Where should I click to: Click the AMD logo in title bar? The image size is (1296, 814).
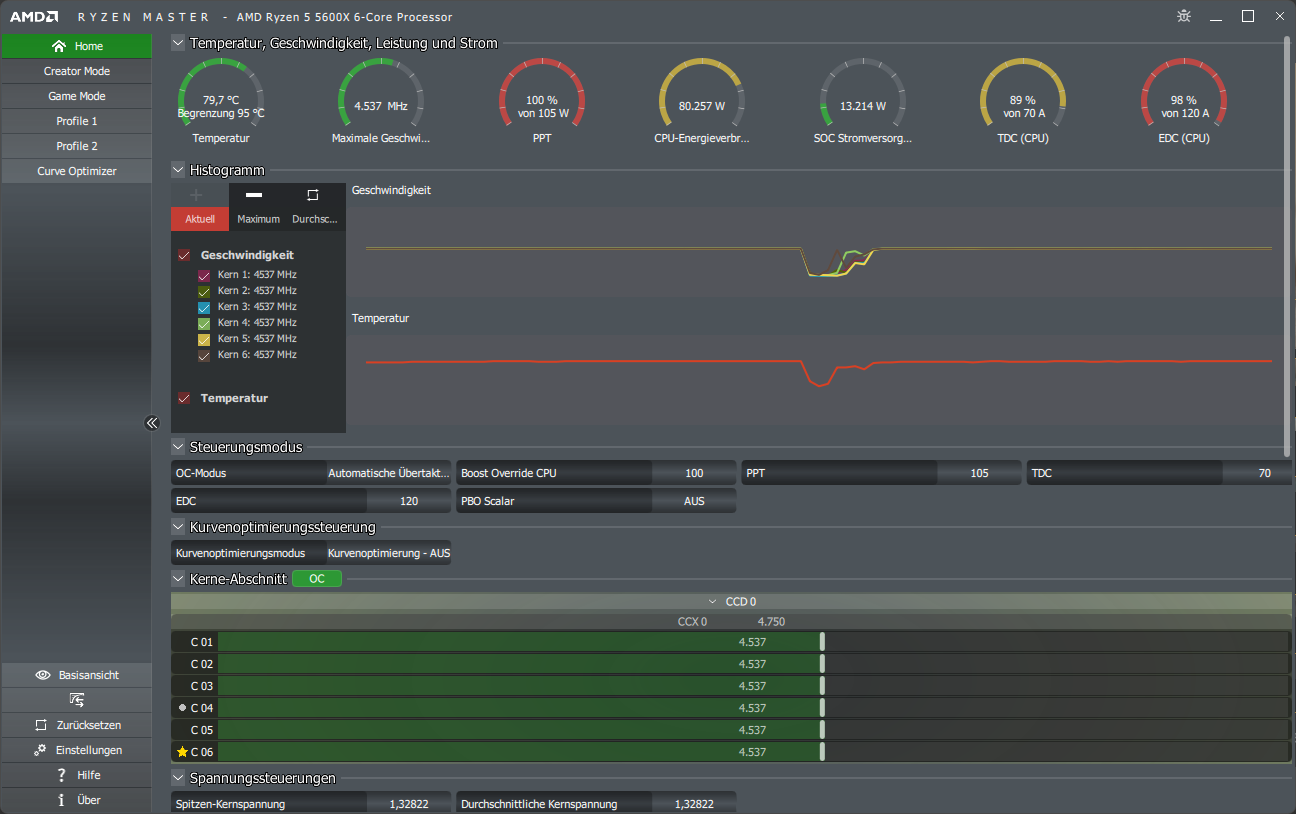(x=34, y=17)
